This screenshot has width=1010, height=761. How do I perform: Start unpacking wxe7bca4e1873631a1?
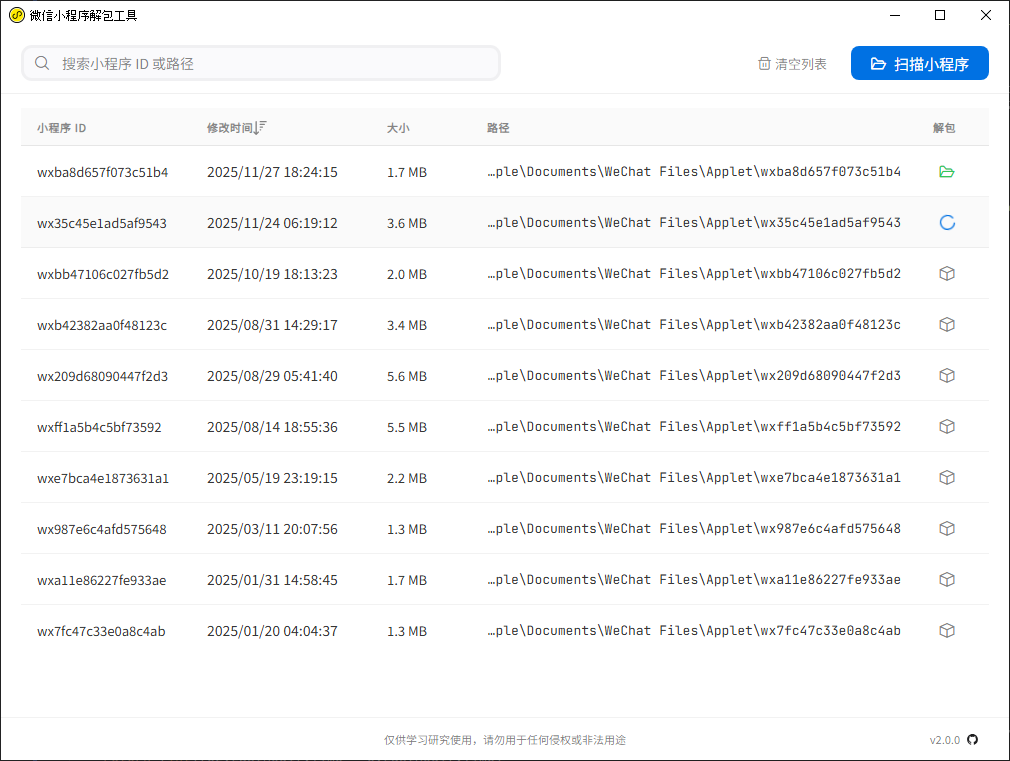(x=946, y=478)
